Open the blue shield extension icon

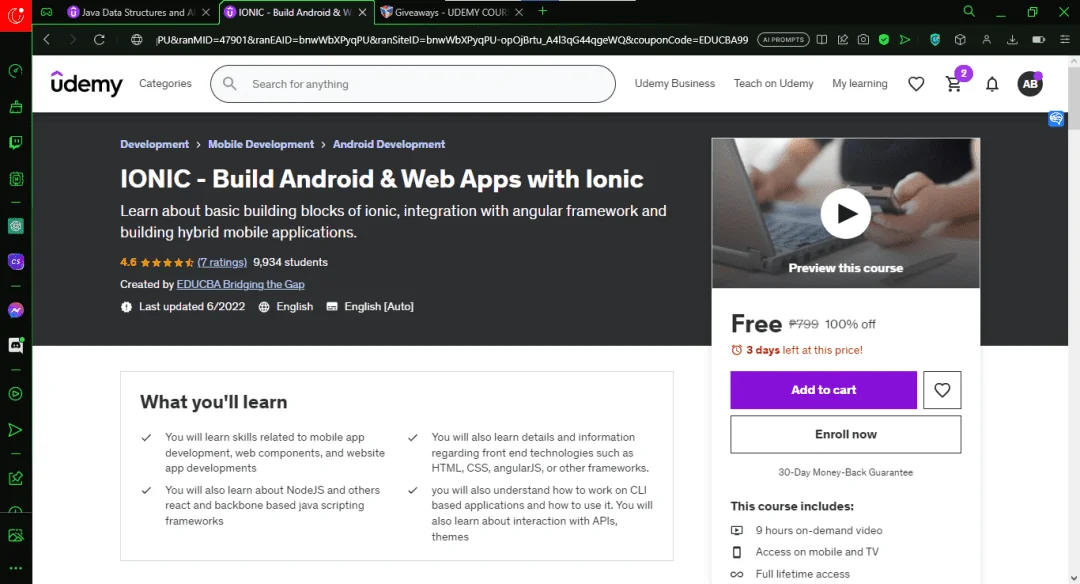(x=935, y=40)
